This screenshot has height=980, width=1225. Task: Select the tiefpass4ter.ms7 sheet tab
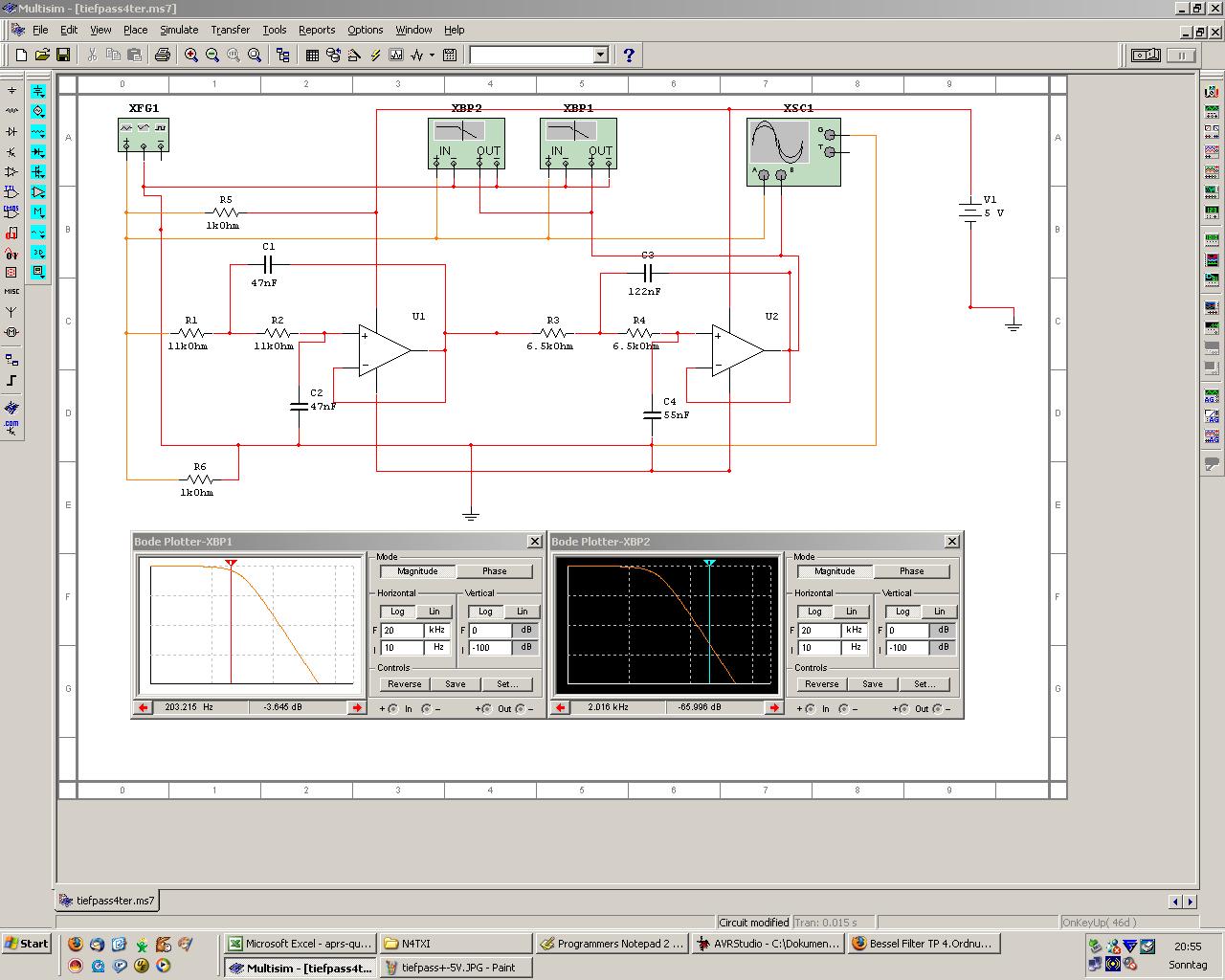pyautogui.click(x=107, y=901)
